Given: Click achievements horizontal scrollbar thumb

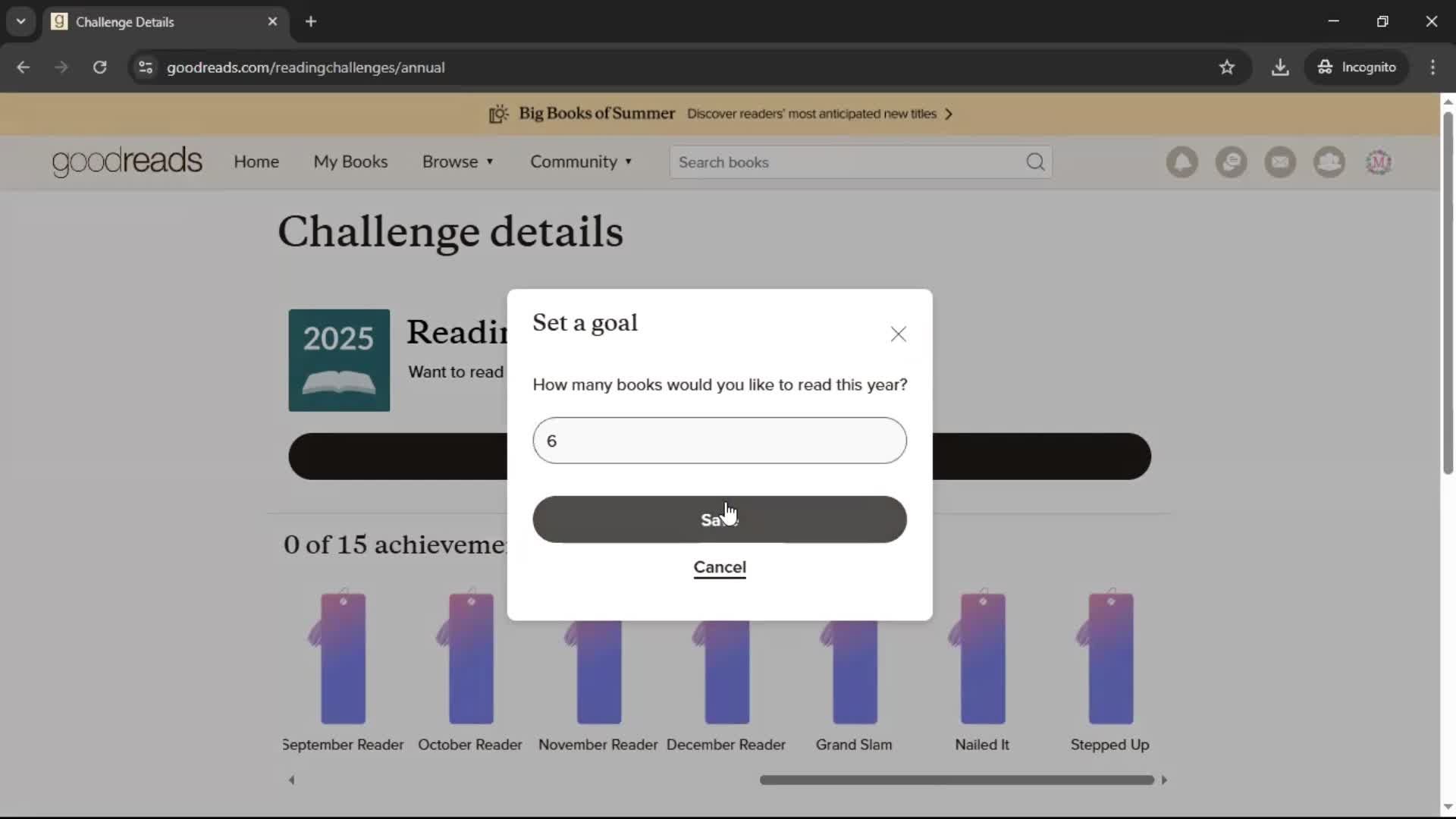Looking at the screenshot, I should [957, 780].
